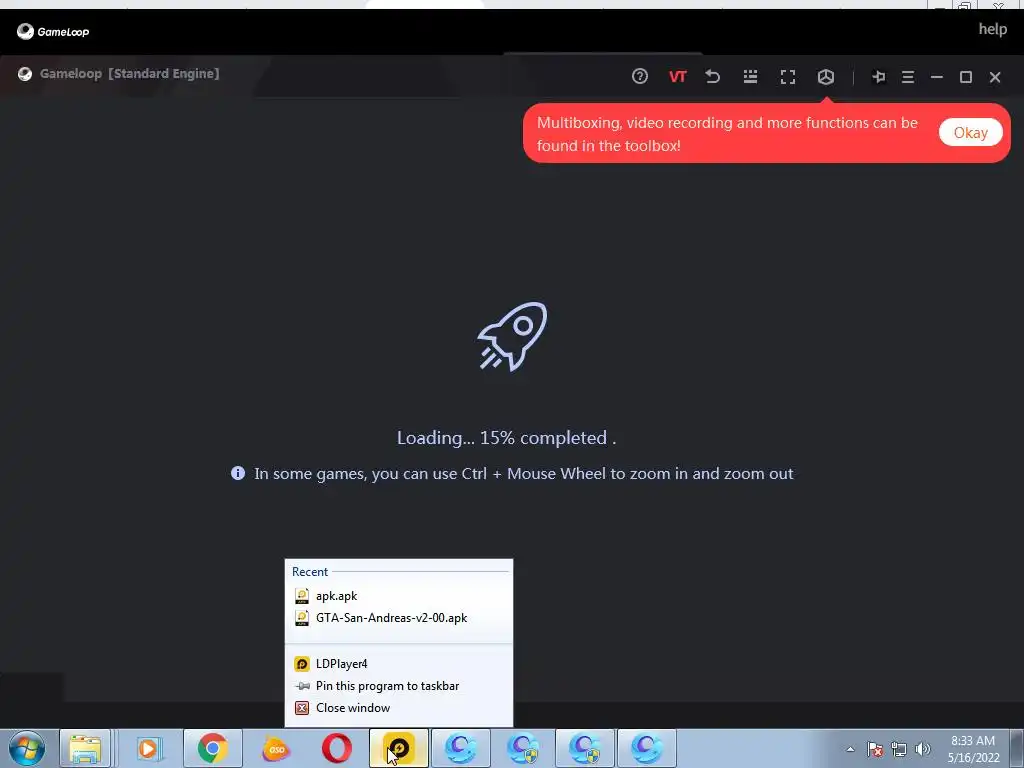Open recent file GTA-San-Andreas-v2-00.apk

point(398,618)
